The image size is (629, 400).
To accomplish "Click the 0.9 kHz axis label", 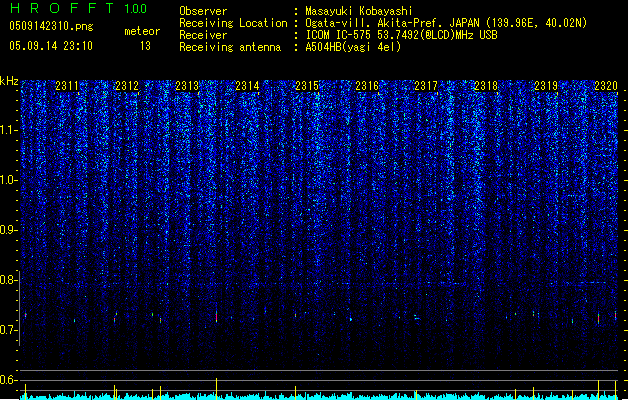I will tap(9, 230).
